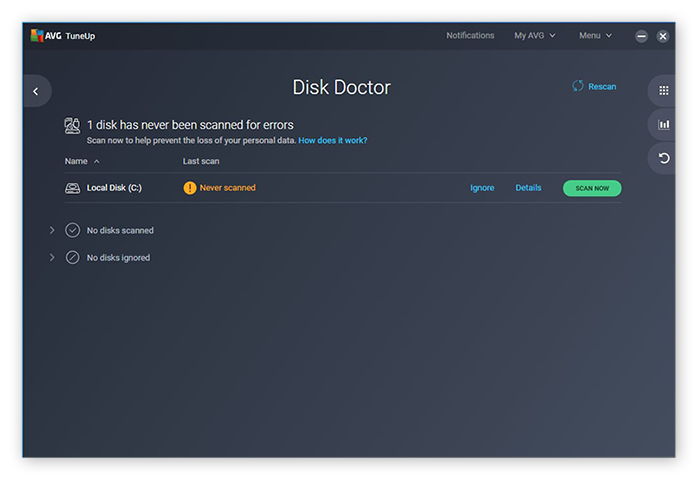Sort disks by the Name column header
Screen dimensions: 700x479
[x=76, y=161]
